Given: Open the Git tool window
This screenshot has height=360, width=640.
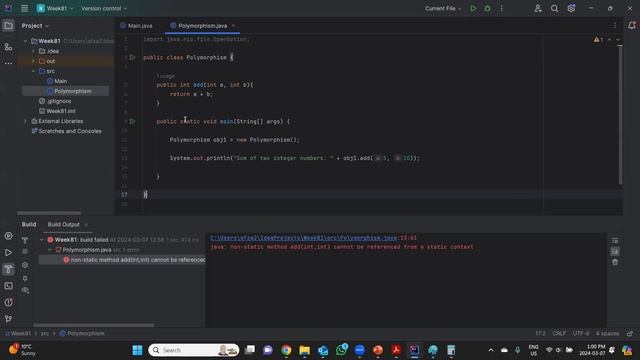Looking at the screenshot, I should (8, 319).
